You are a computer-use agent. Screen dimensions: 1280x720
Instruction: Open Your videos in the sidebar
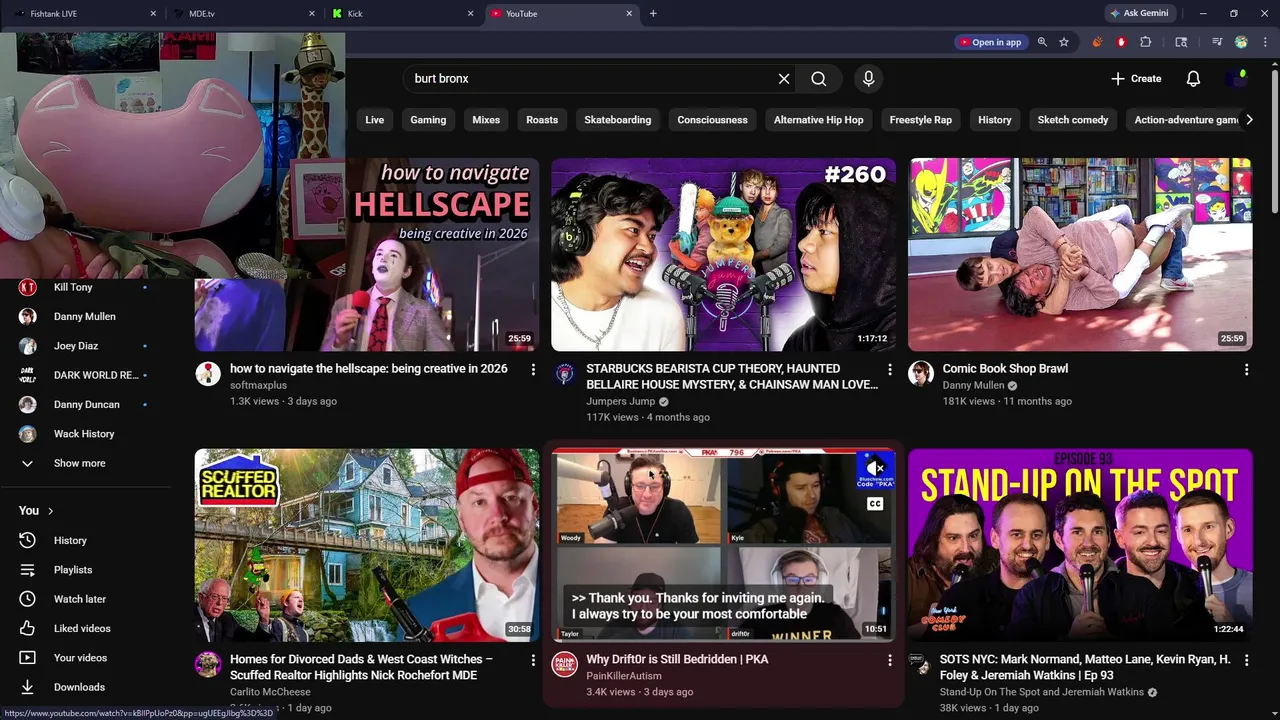click(86, 658)
